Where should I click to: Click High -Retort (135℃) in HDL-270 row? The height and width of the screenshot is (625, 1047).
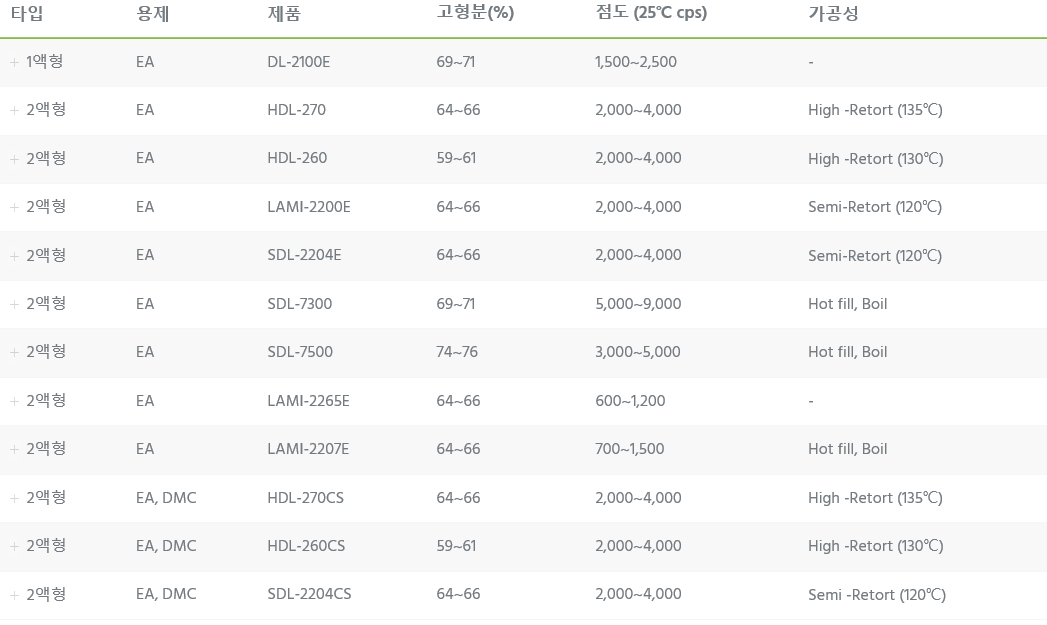click(875, 110)
